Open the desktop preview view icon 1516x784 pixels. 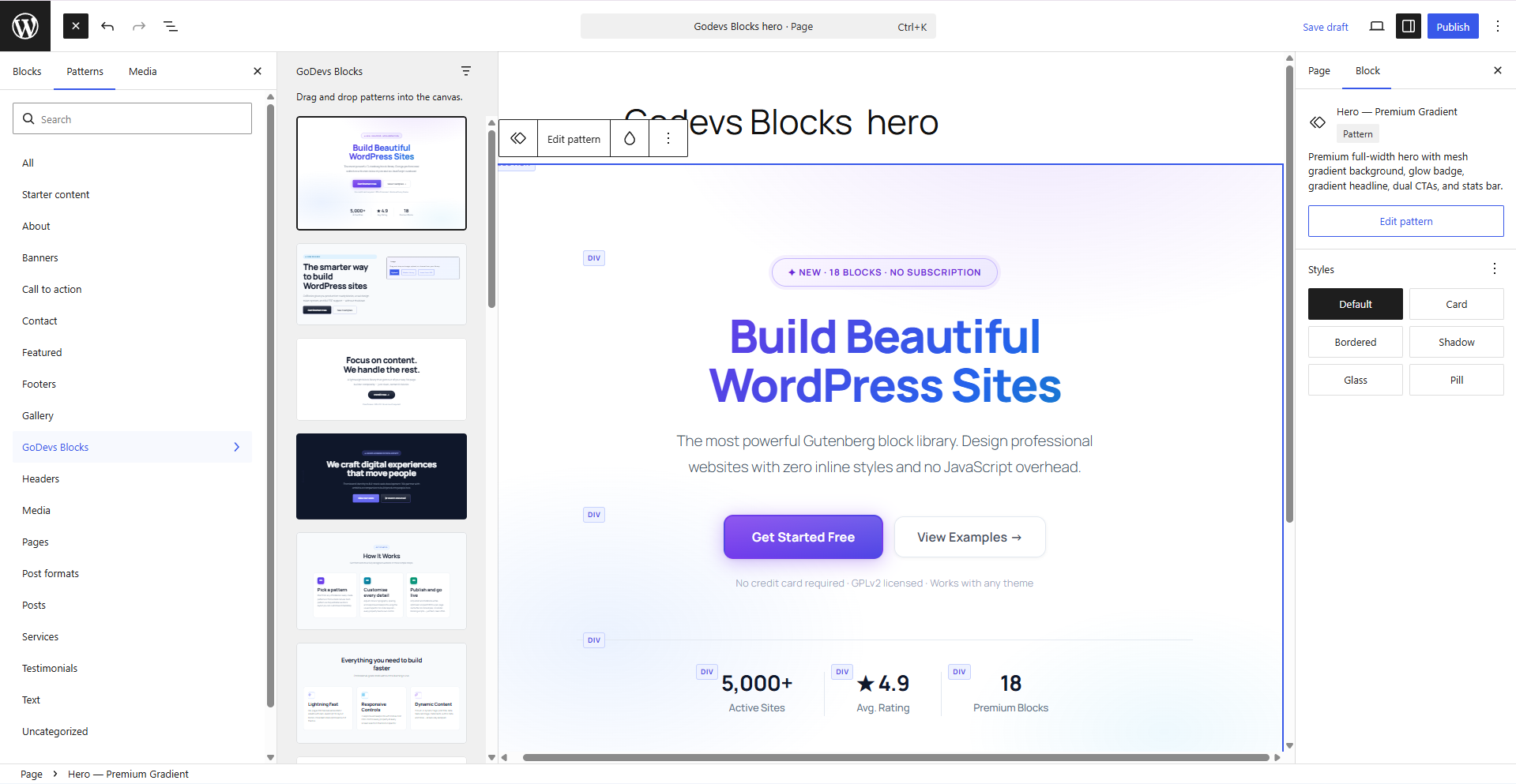click(x=1377, y=26)
